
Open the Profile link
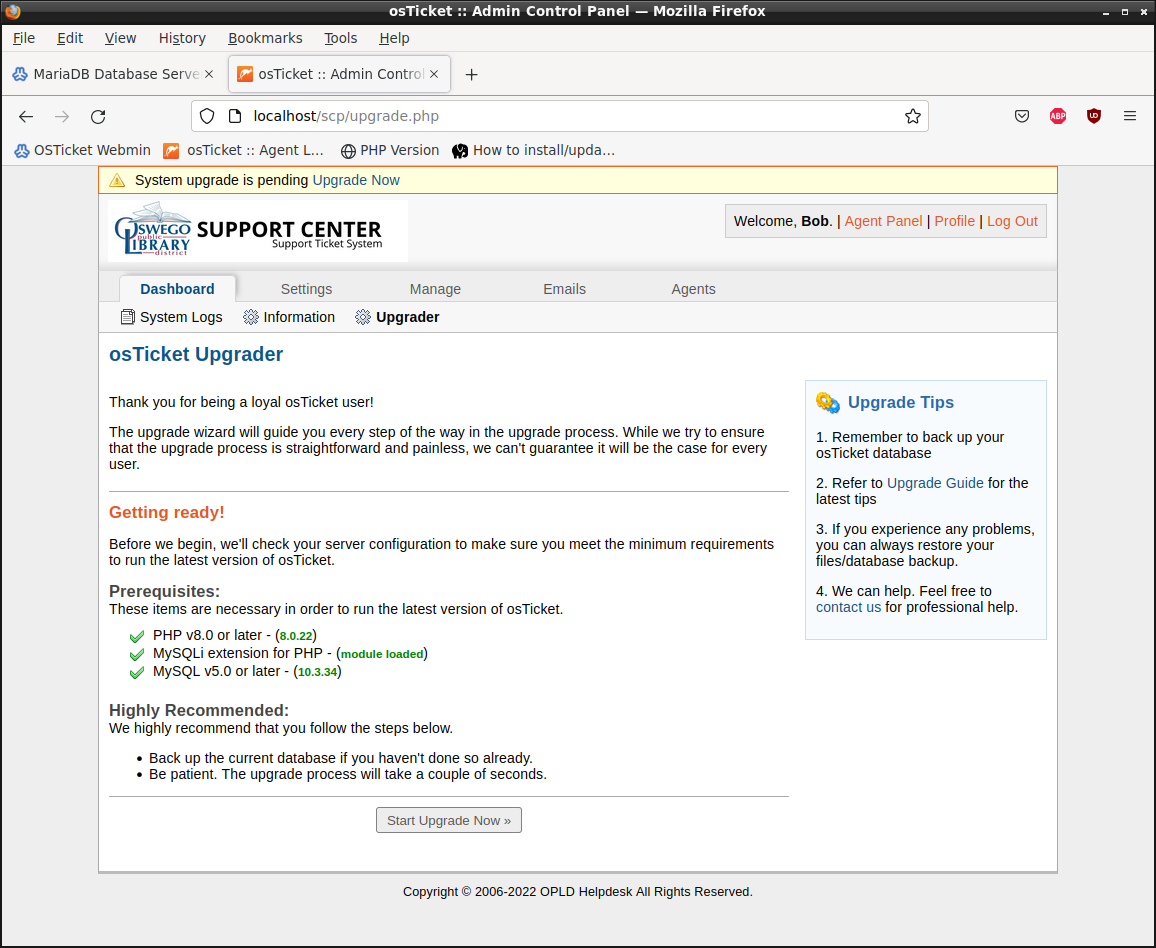tap(955, 221)
